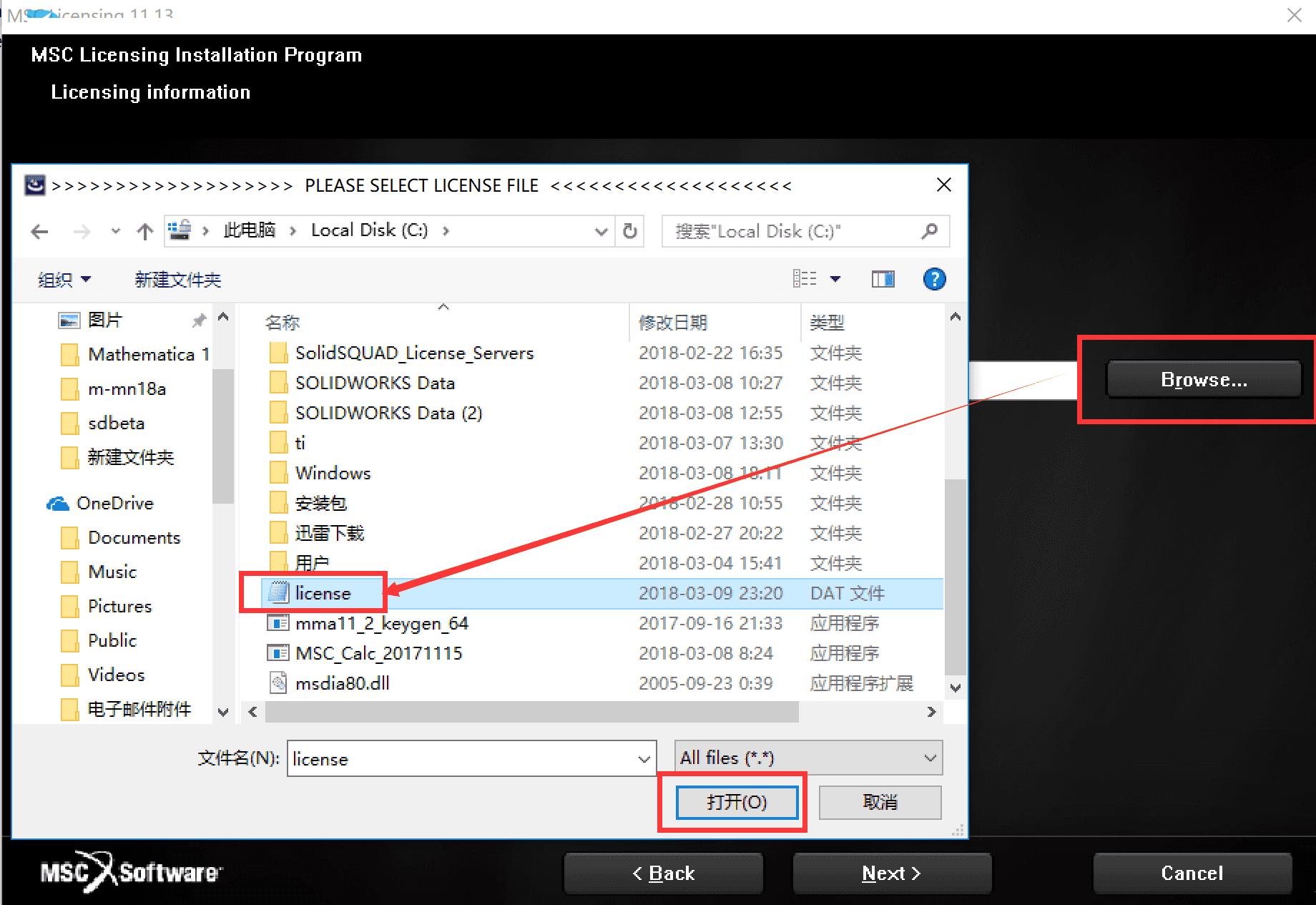Sort files by the 修改日期 column header

(x=672, y=323)
